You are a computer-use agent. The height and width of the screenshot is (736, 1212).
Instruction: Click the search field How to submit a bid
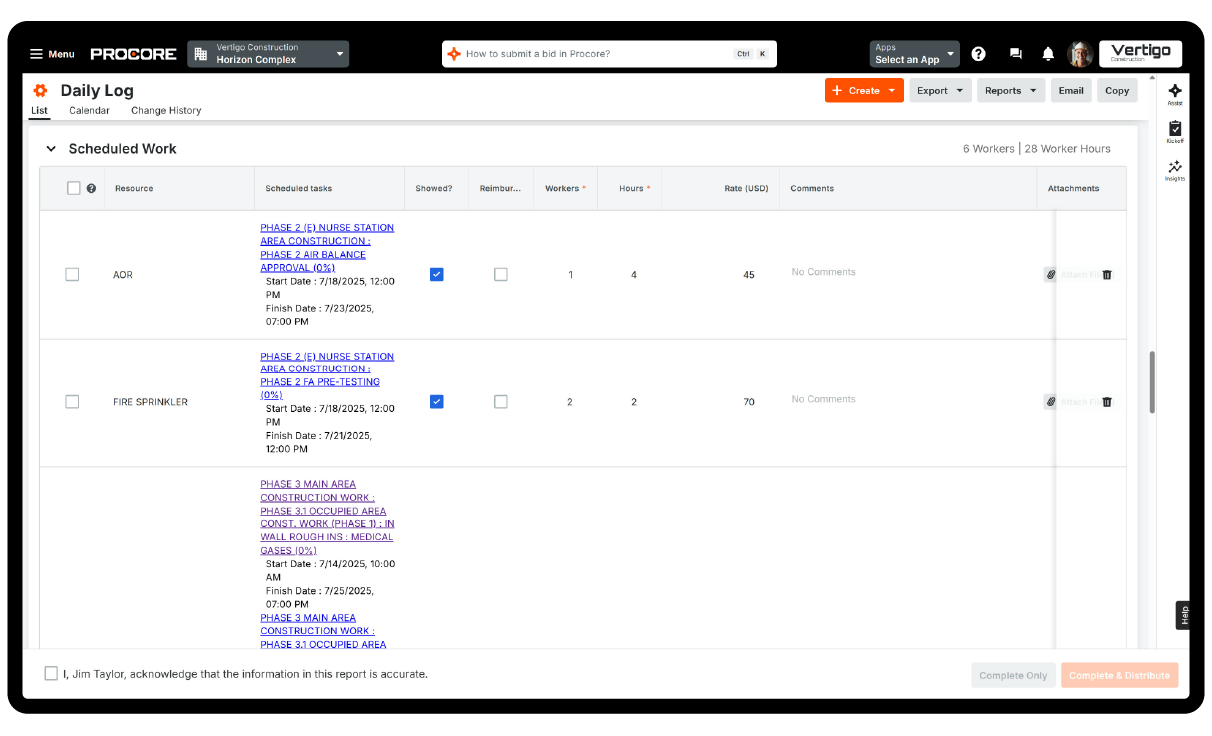pos(609,54)
